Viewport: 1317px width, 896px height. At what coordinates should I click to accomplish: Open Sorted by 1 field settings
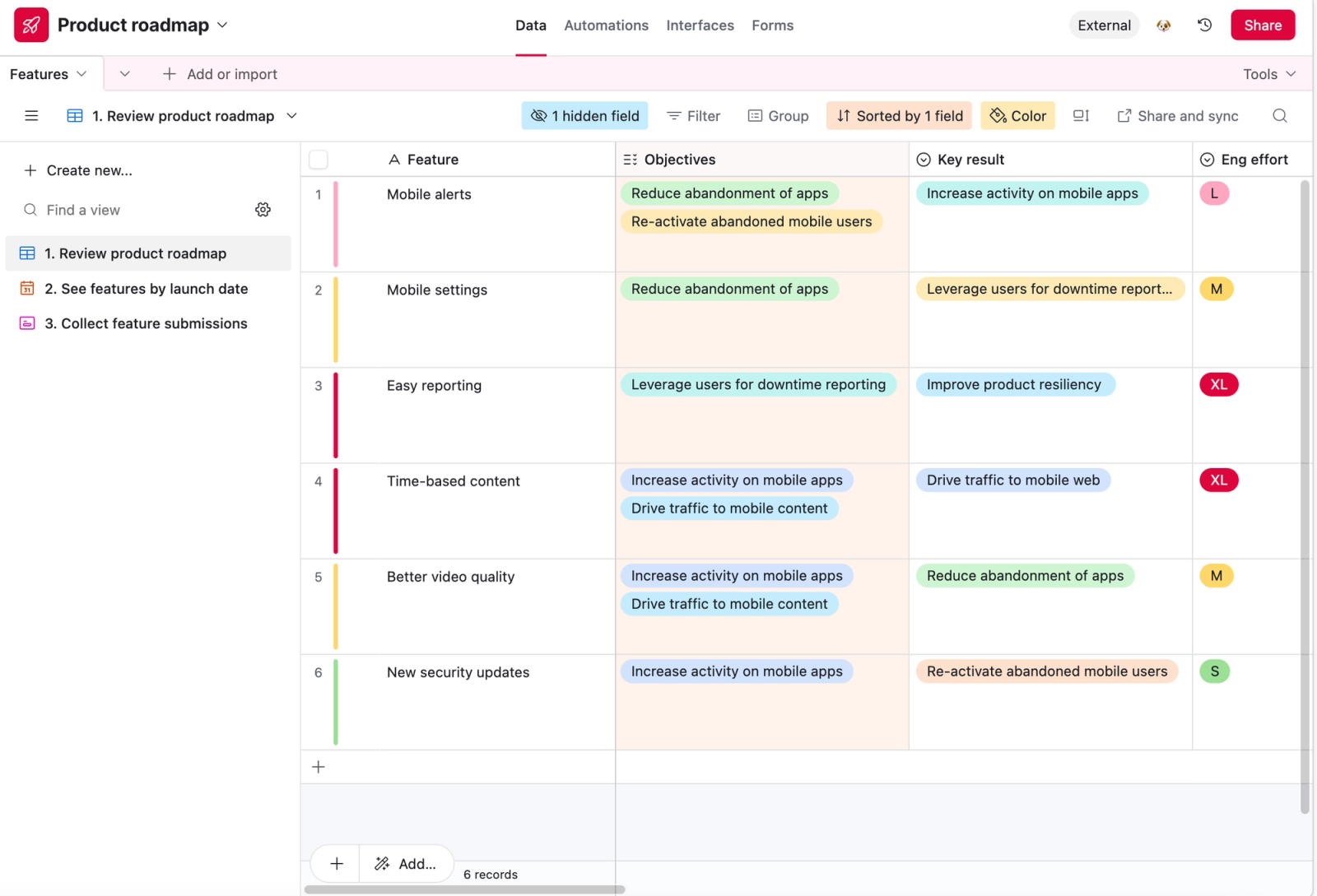tap(900, 116)
